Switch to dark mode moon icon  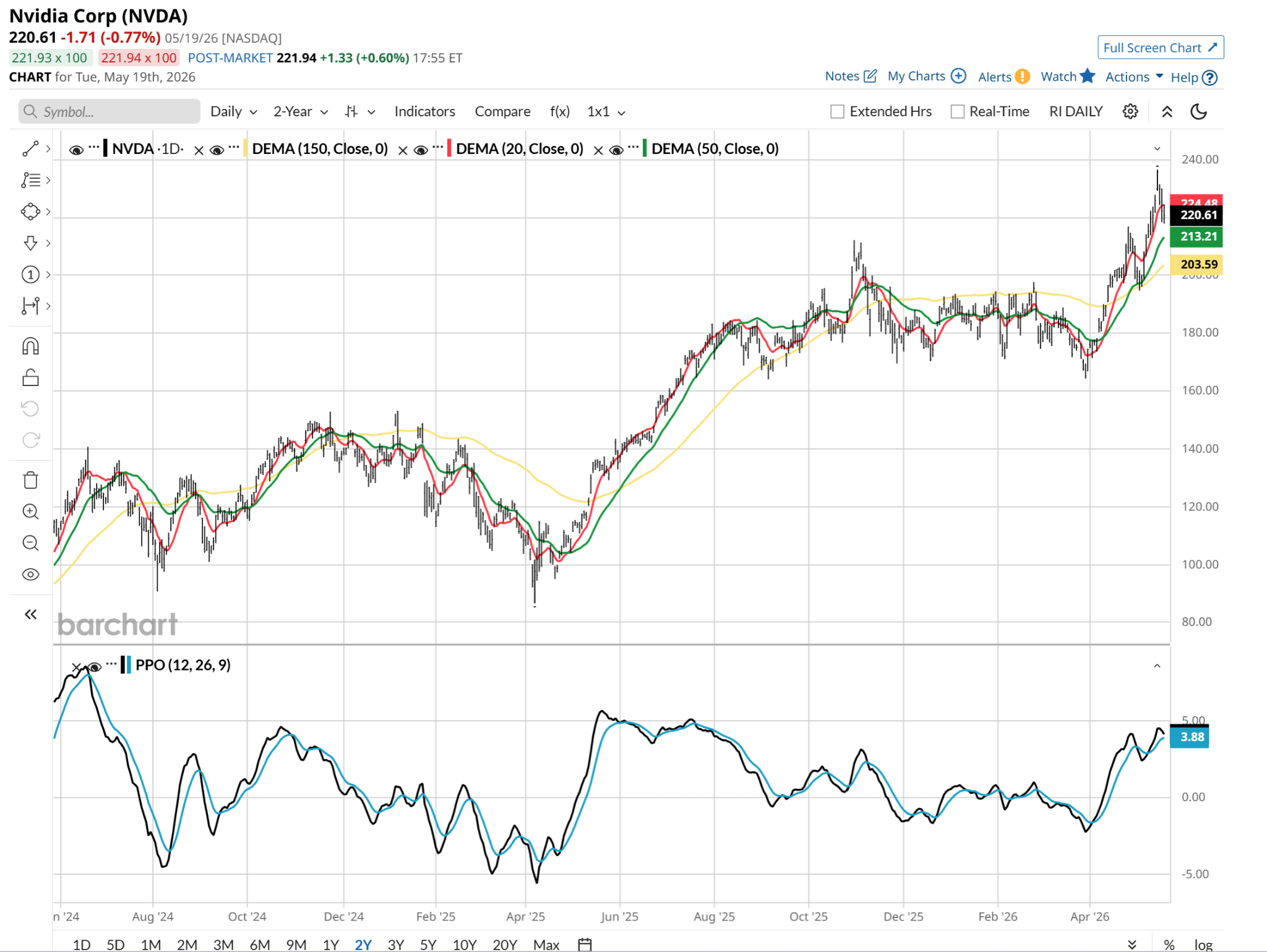tap(1198, 111)
